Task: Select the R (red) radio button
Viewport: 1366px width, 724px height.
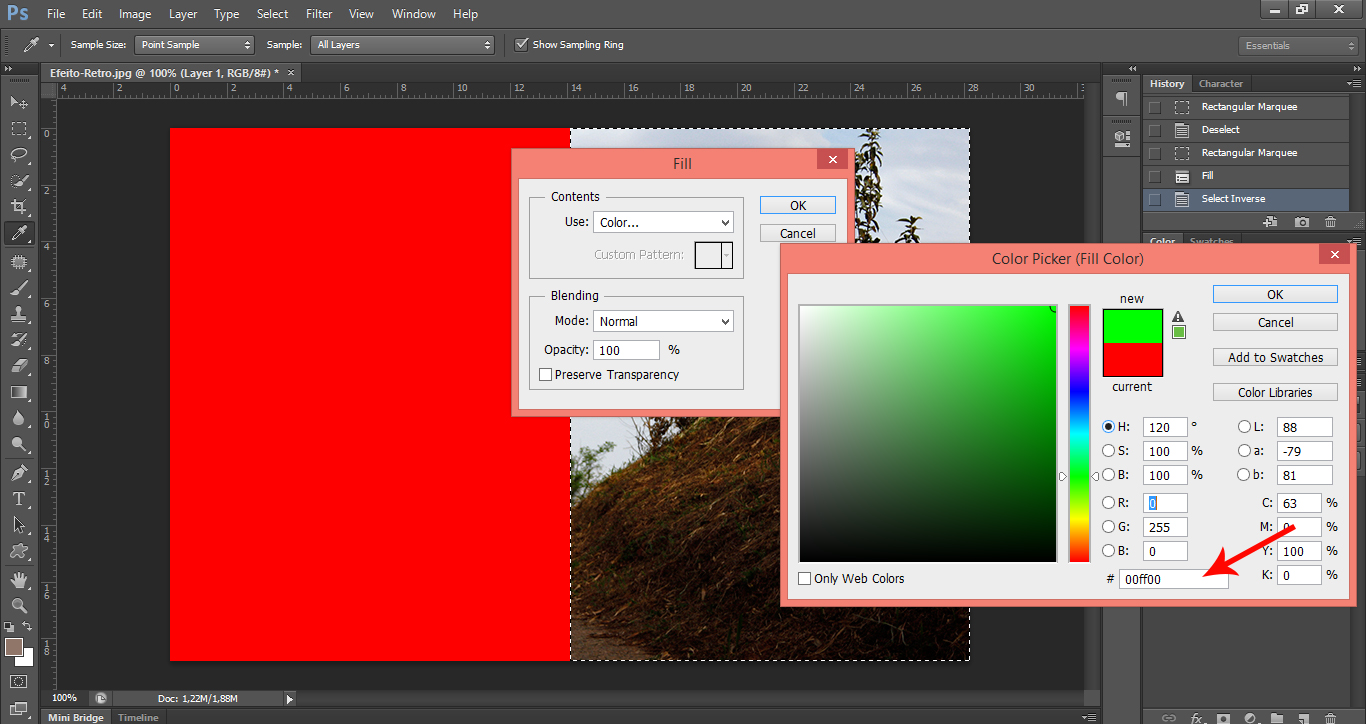Action: click(1108, 503)
